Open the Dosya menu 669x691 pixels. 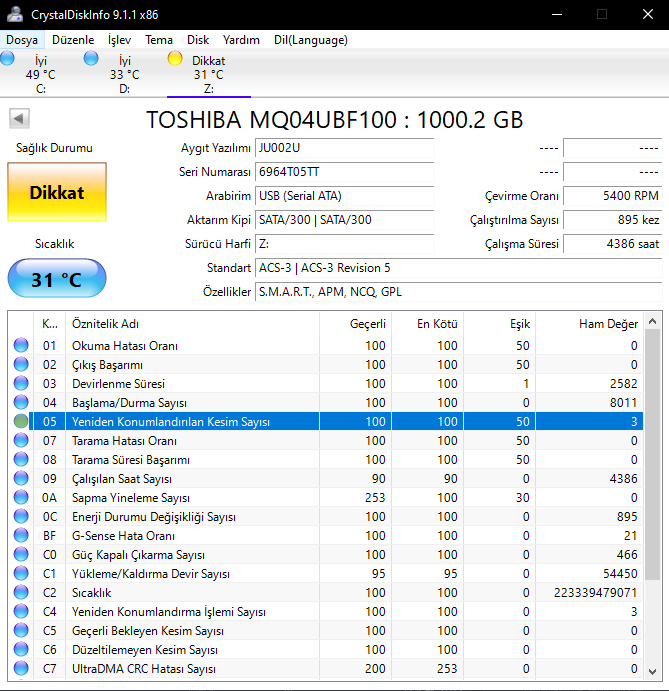point(22,40)
